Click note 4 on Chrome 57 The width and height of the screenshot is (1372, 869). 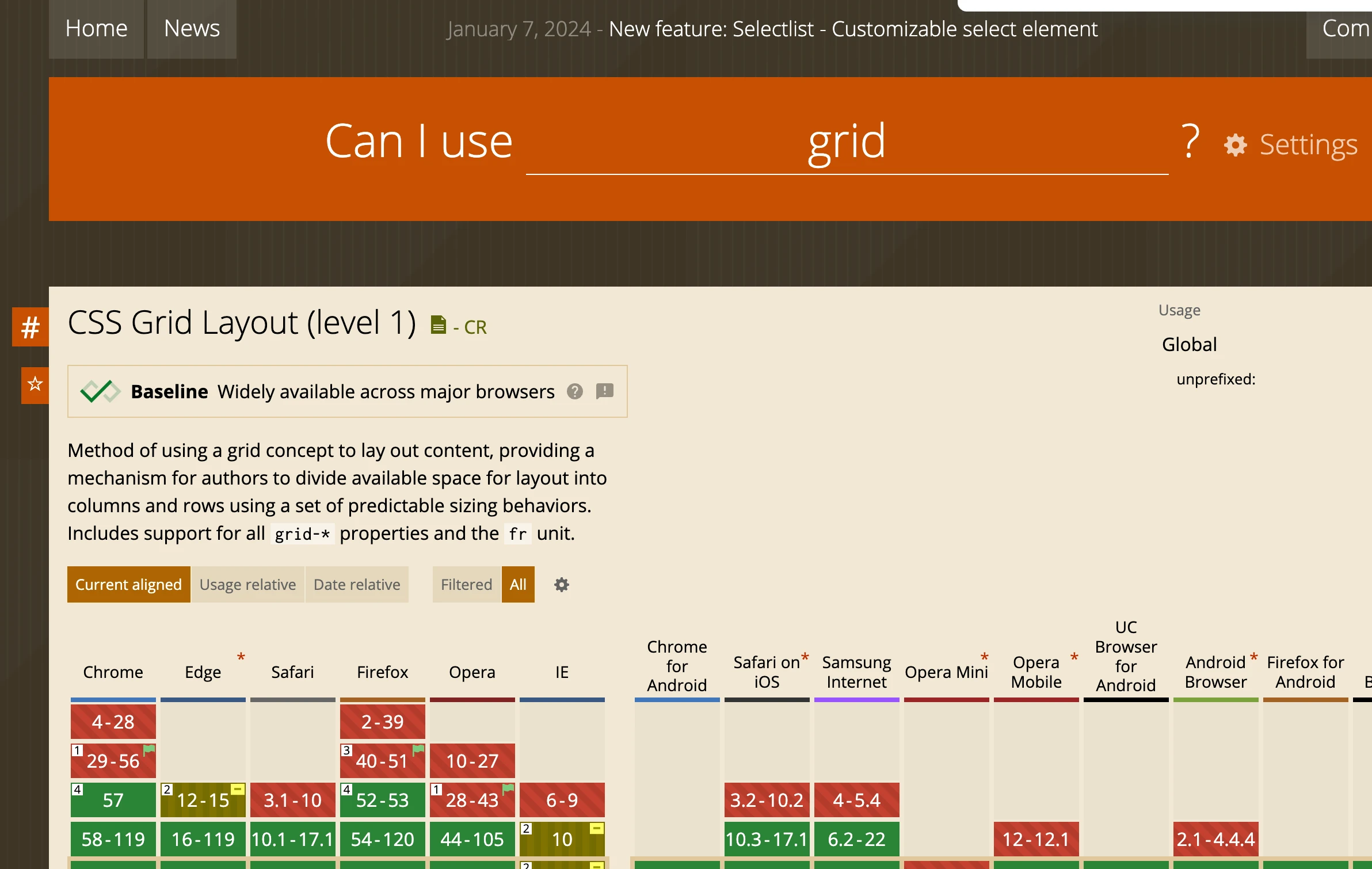pos(77,790)
